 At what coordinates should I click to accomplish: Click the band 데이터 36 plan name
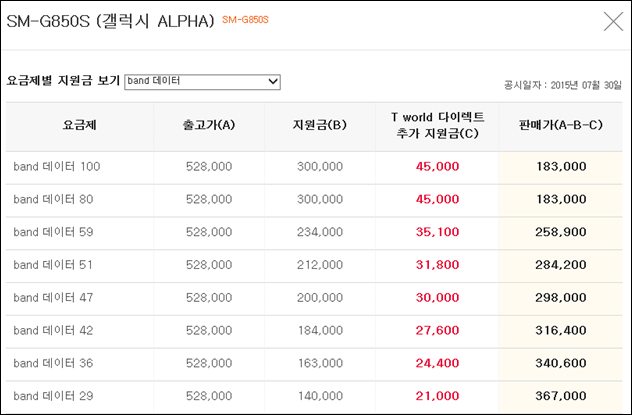point(53,363)
